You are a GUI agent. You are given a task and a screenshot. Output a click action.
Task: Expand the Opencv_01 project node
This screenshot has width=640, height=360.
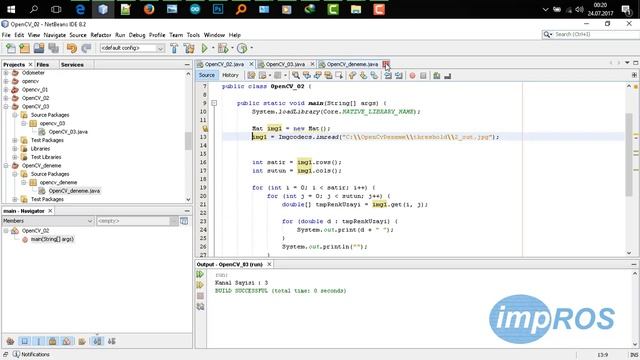[x=6, y=90]
